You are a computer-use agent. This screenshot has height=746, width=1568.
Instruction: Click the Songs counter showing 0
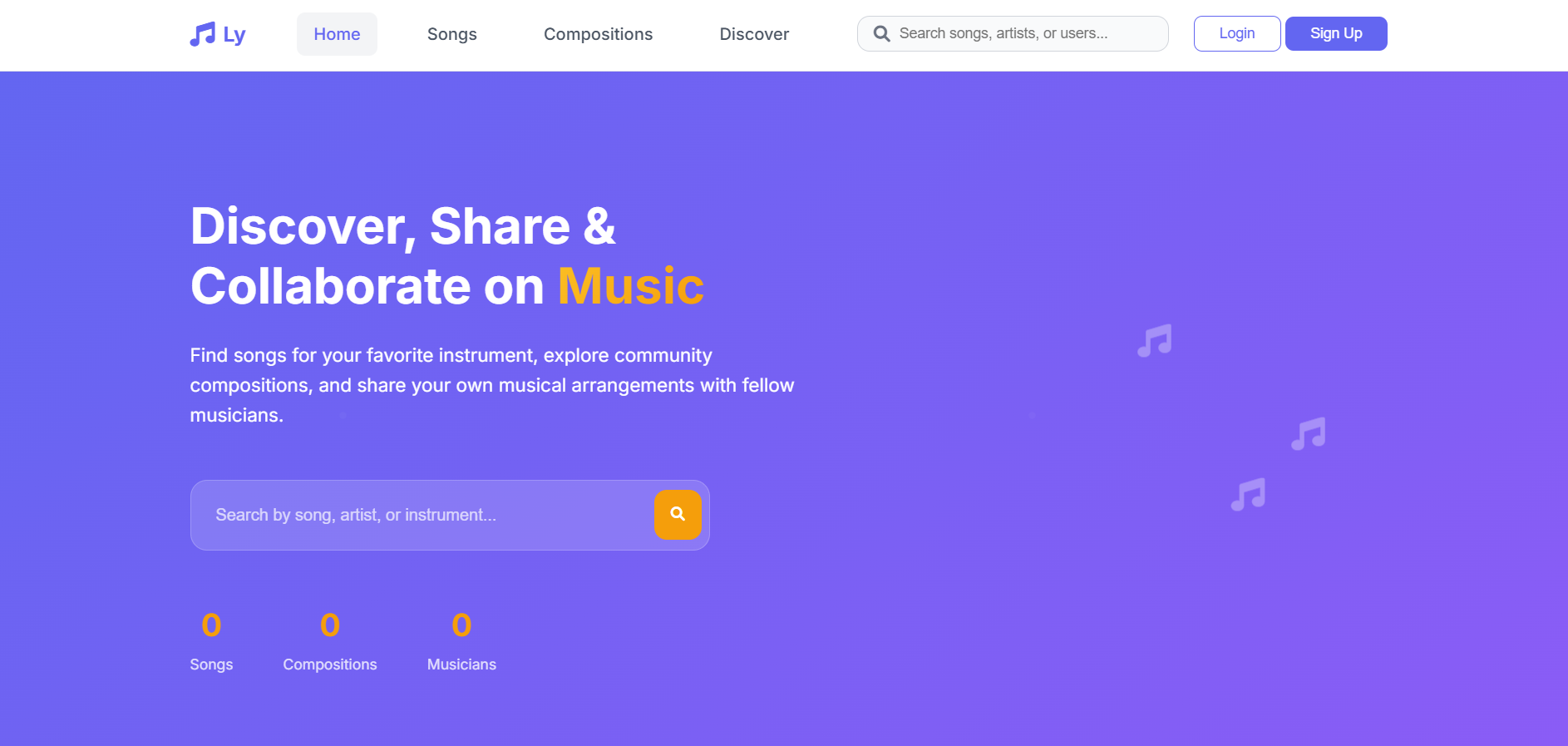tap(211, 625)
